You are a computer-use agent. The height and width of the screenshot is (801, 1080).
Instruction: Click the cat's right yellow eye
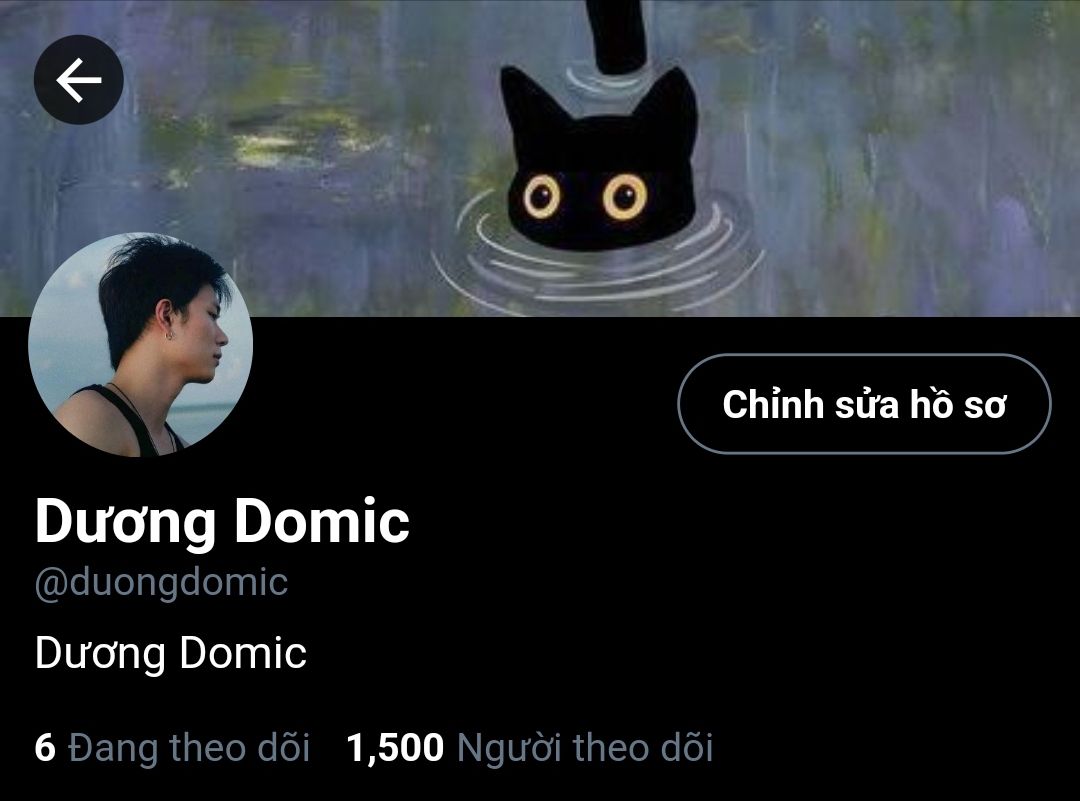pyautogui.click(x=625, y=196)
